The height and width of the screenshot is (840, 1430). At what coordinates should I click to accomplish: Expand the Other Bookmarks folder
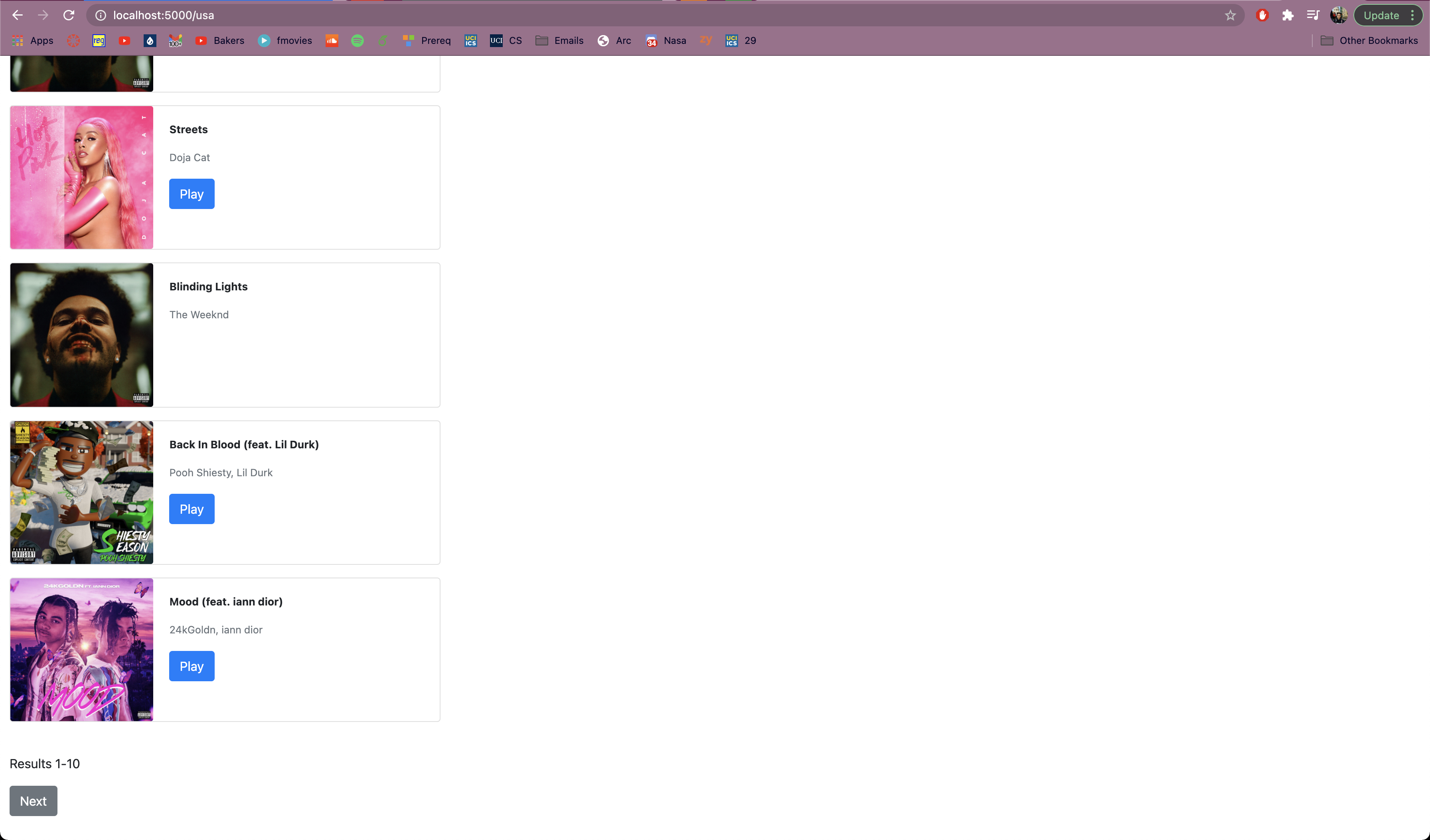(1369, 40)
